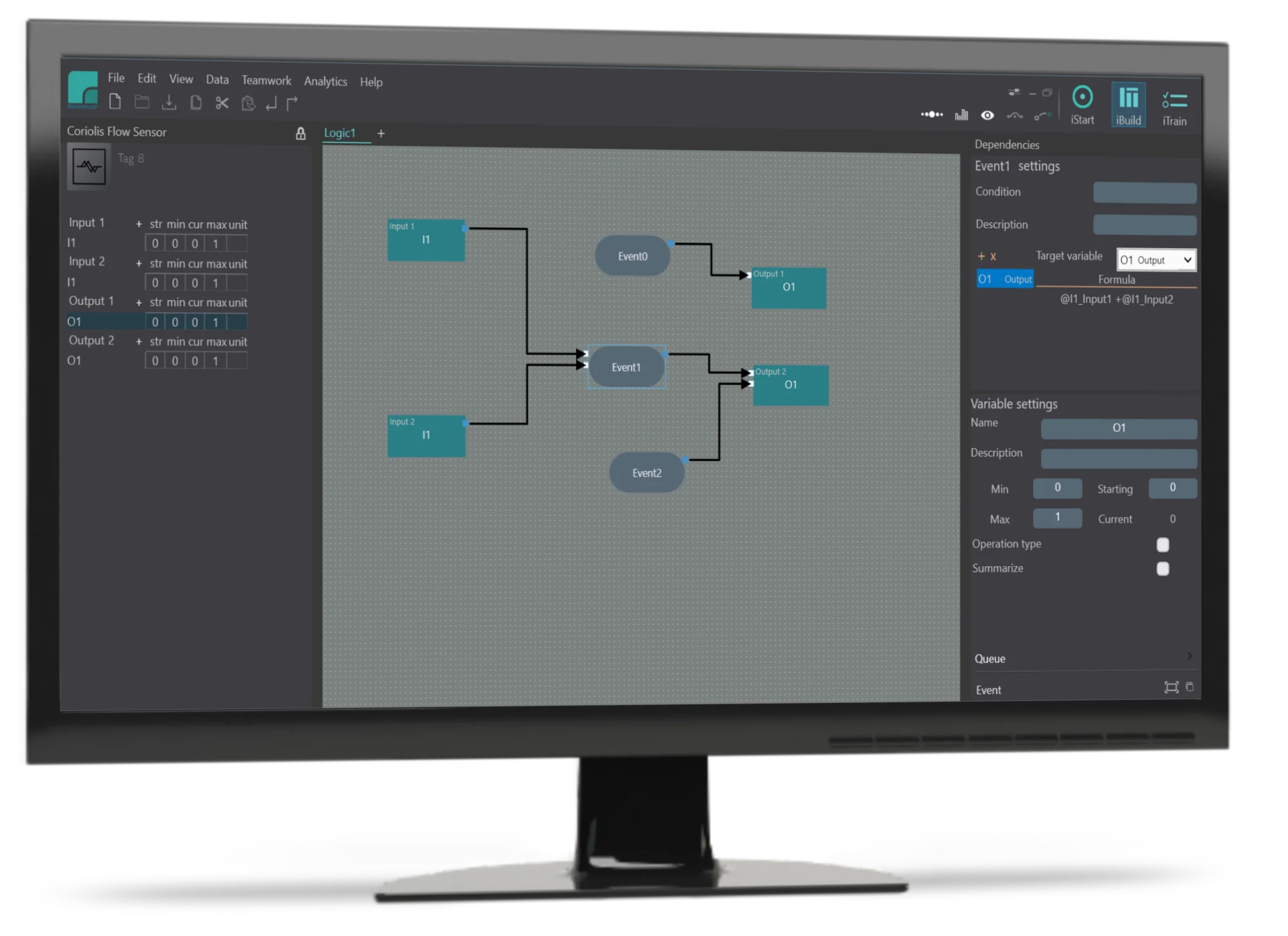Image resolution: width=1288 pixels, height=936 pixels.
Task: Select the Event1 node on canvas
Action: 626,367
